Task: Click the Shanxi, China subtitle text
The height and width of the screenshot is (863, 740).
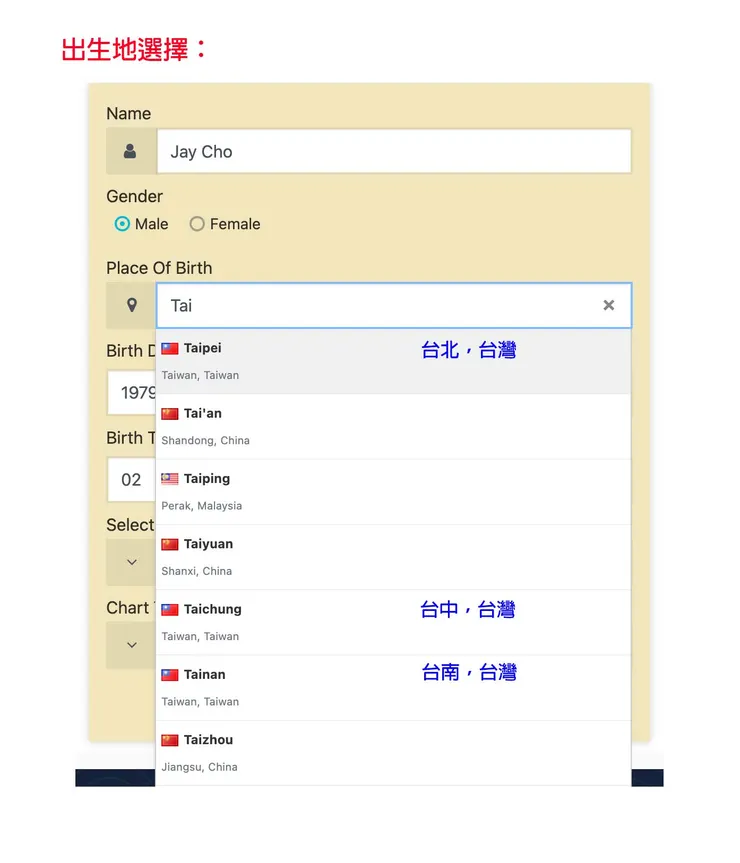Action: (x=196, y=571)
